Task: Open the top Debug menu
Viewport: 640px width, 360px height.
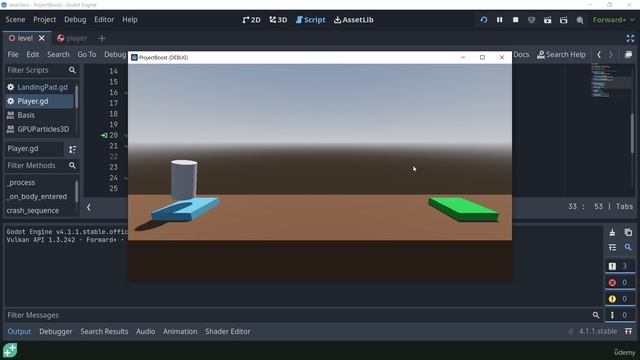Action: [75, 20]
